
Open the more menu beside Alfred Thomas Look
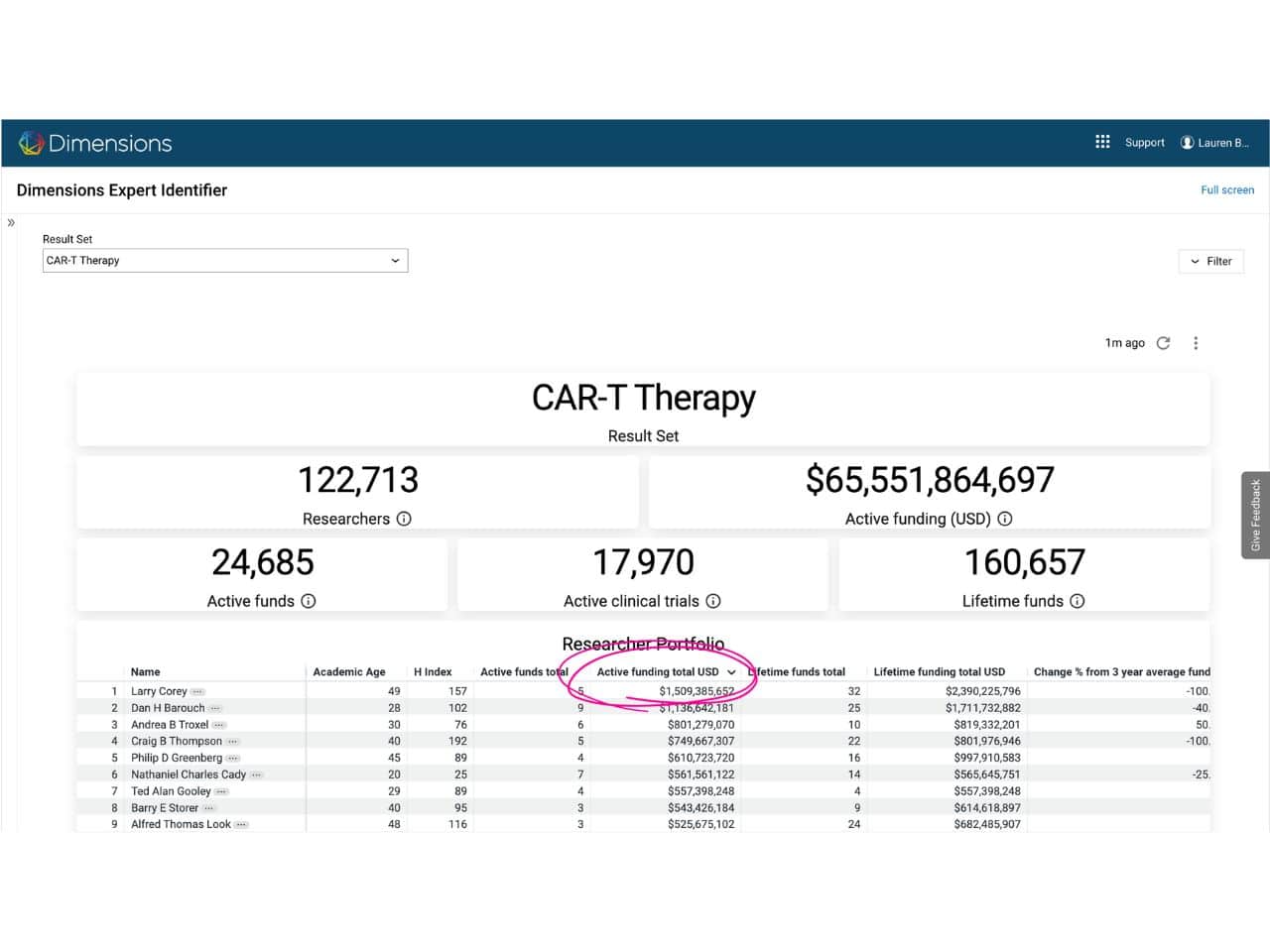pyautogui.click(x=241, y=825)
